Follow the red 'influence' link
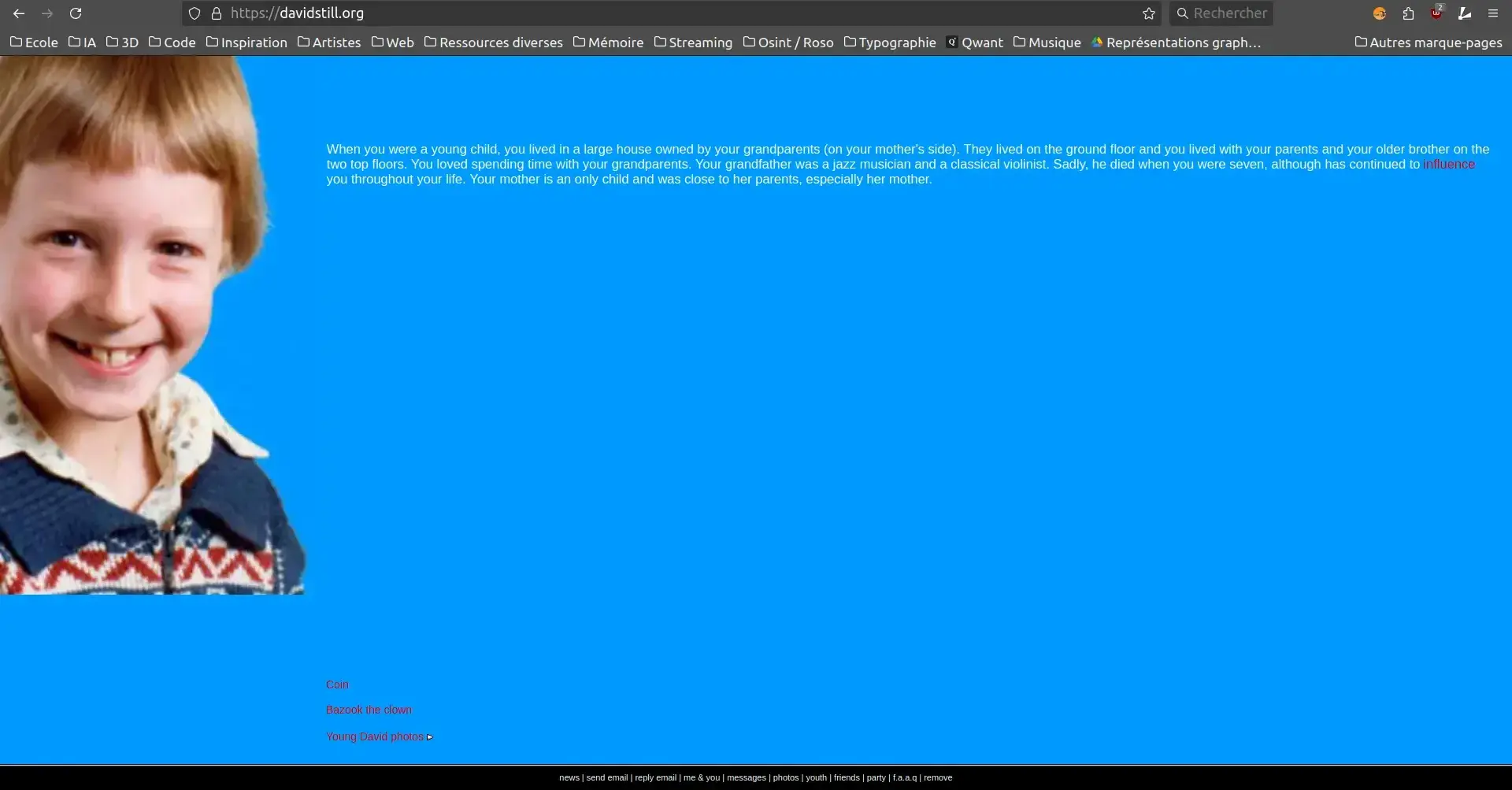Image resolution: width=1512 pixels, height=790 pixels. coord(1448,165)
